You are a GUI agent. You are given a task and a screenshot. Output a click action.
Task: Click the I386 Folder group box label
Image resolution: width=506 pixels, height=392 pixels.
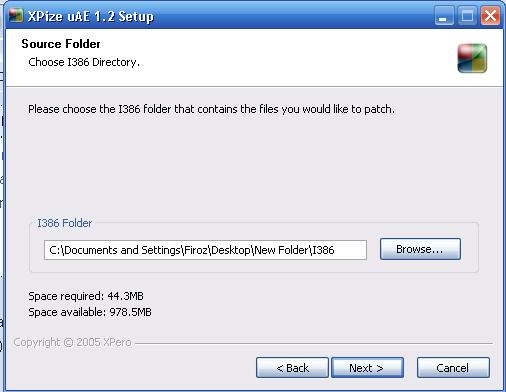click(64, 223)
